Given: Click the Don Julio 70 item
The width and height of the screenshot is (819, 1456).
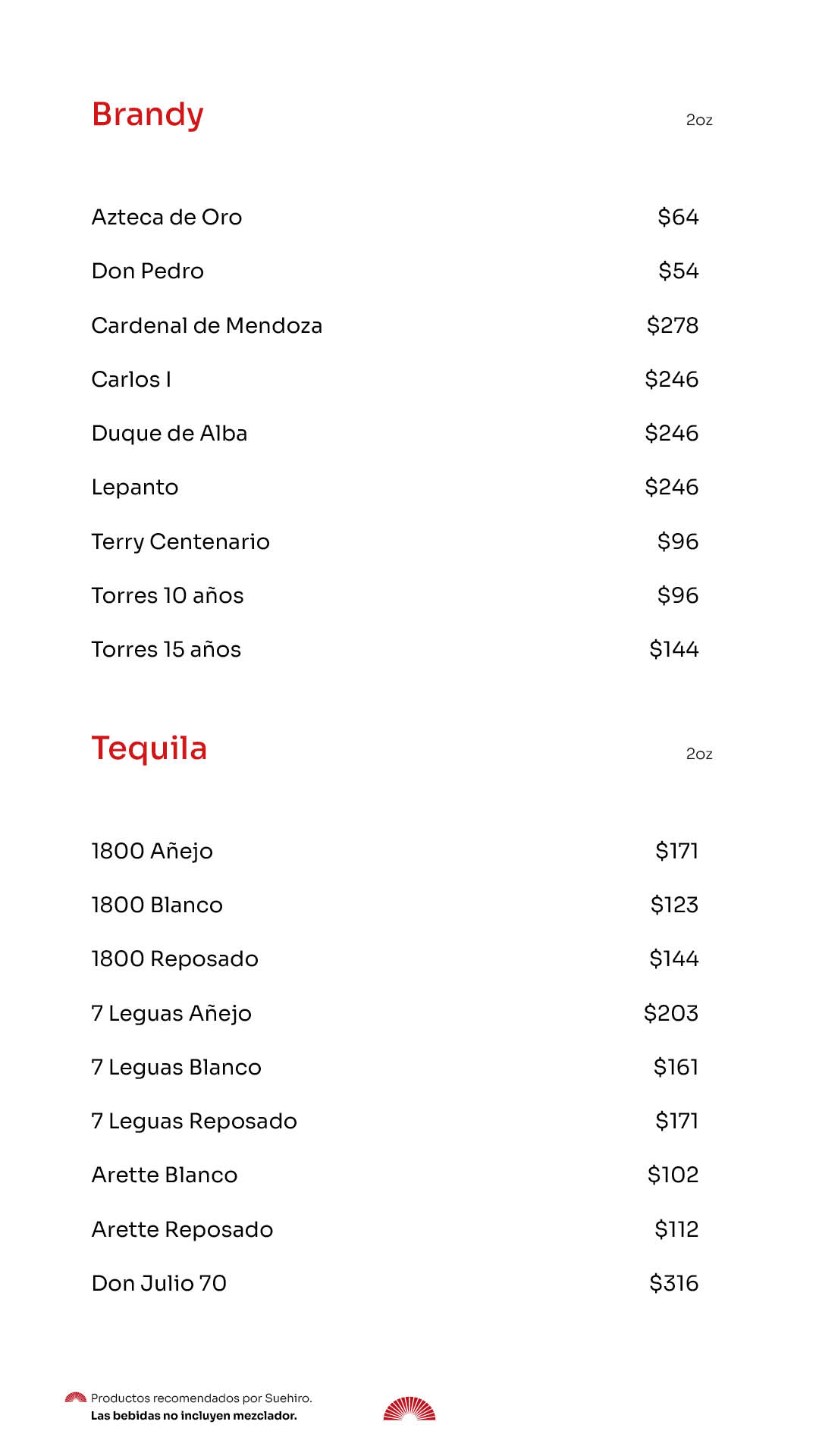Looking at the screenshot, I should (x=159, y=1283).
